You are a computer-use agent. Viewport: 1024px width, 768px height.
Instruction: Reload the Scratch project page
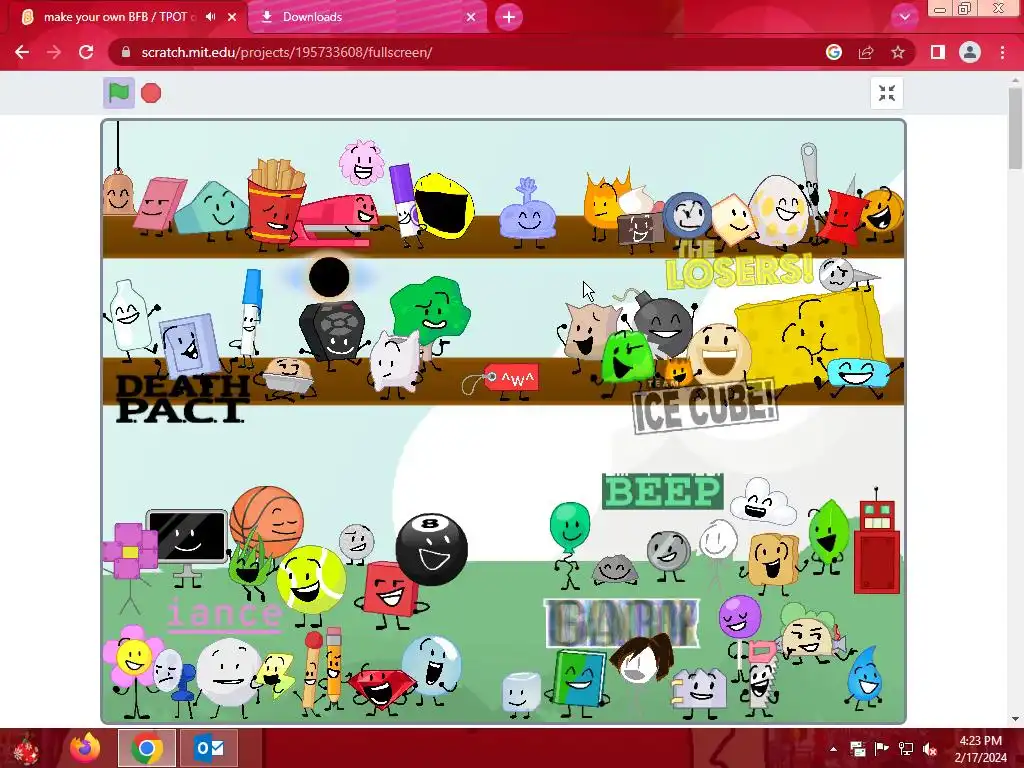[x=86, y=52]
